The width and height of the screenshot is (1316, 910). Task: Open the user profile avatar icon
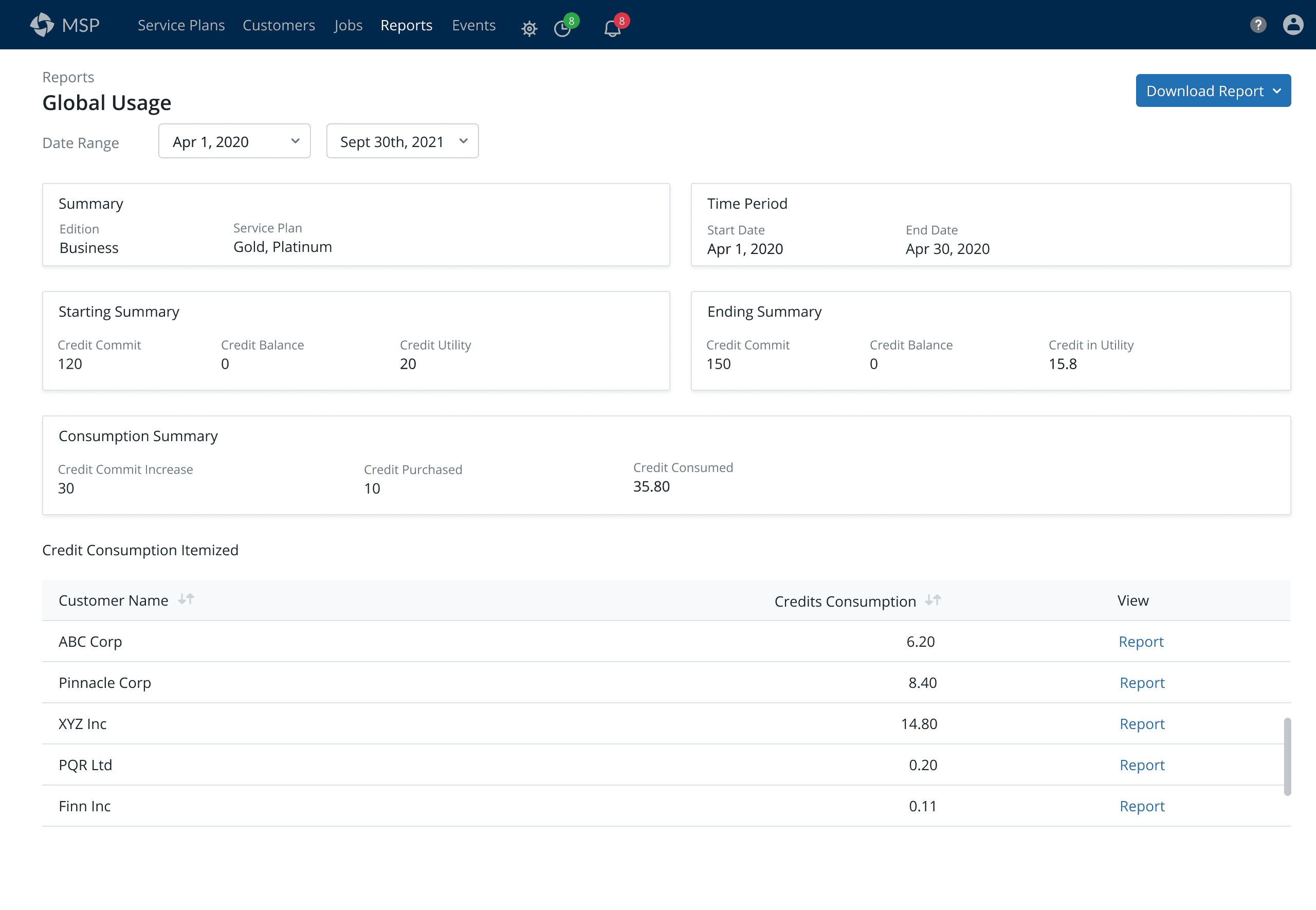point(1293,25)
